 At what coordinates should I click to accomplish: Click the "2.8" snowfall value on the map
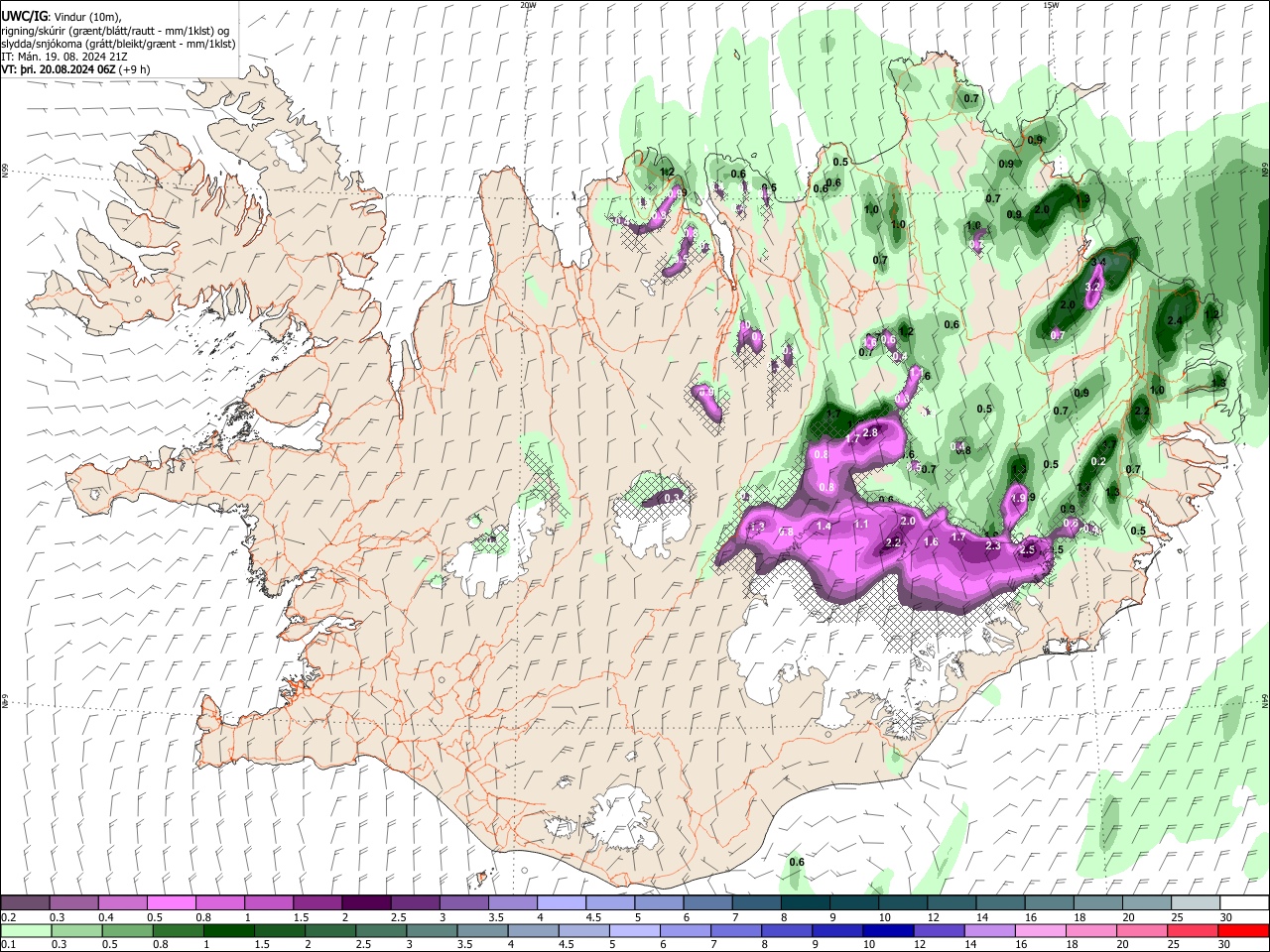pos(871,432)
